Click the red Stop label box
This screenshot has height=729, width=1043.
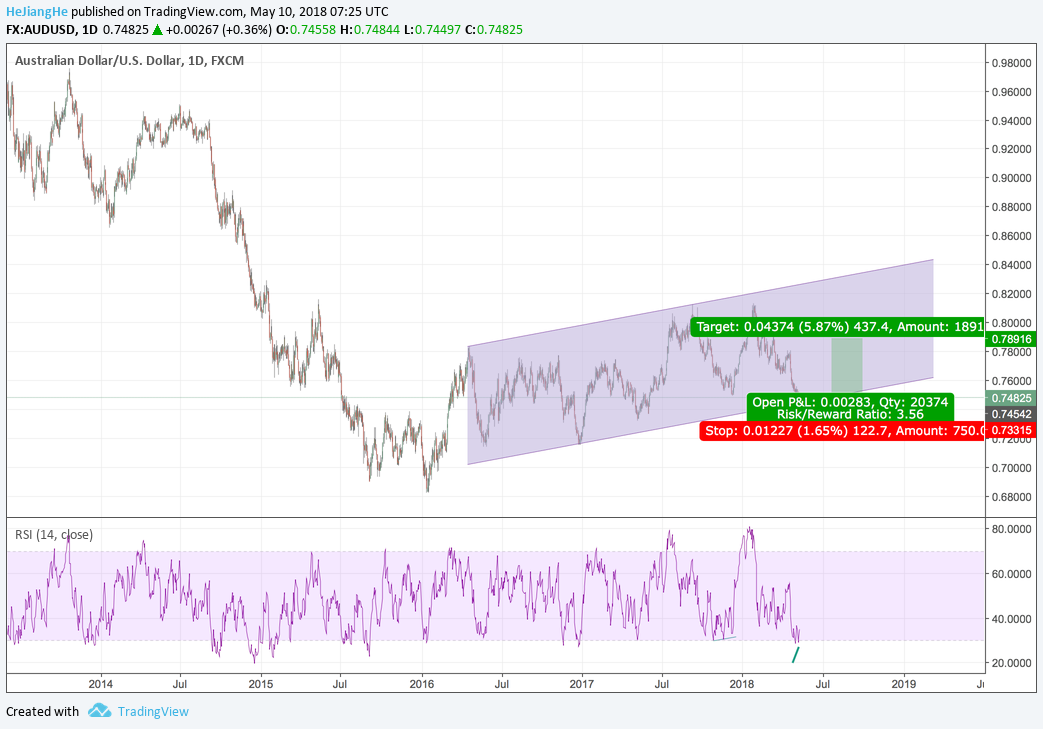point(842,431)
